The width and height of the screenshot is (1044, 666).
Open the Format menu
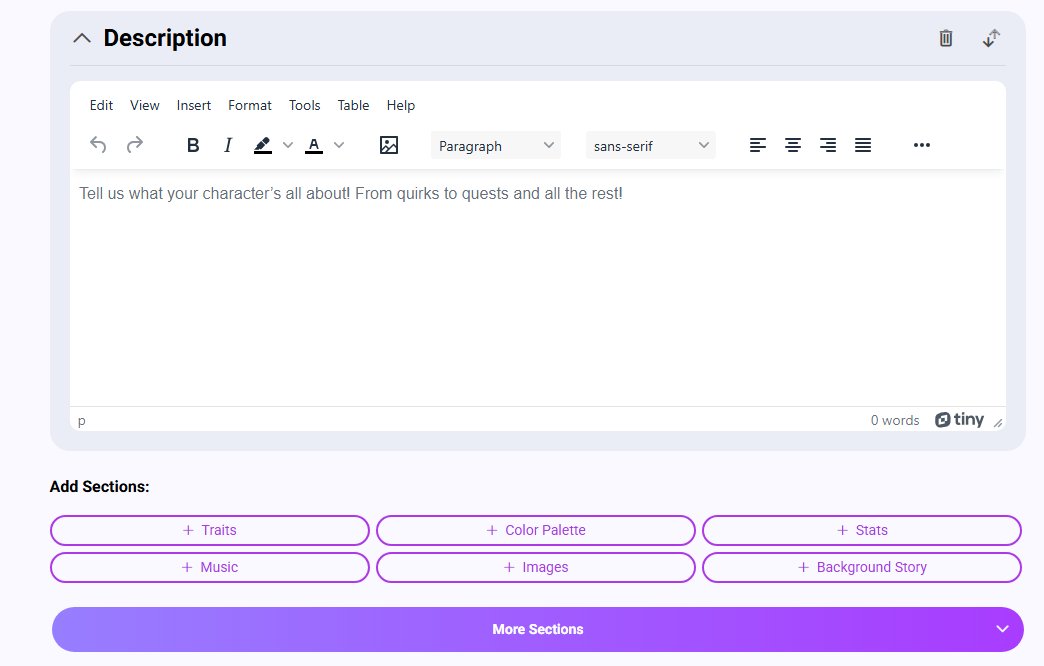coord(250,105)
